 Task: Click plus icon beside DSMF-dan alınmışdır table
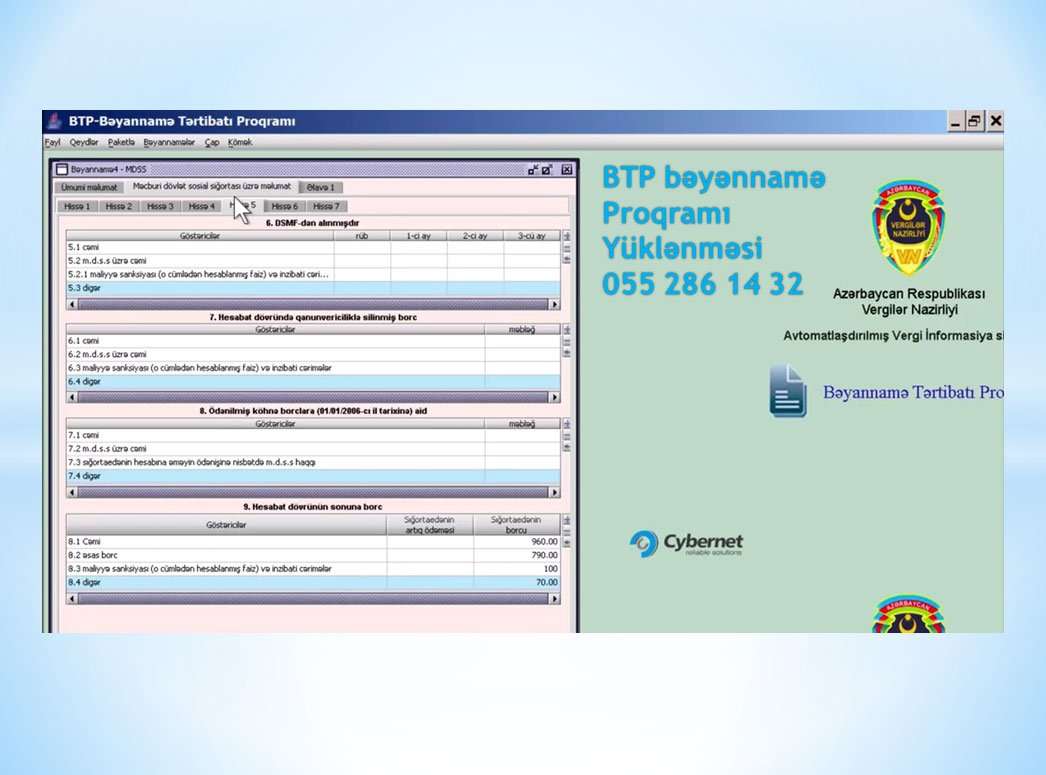tap(566, 236)
